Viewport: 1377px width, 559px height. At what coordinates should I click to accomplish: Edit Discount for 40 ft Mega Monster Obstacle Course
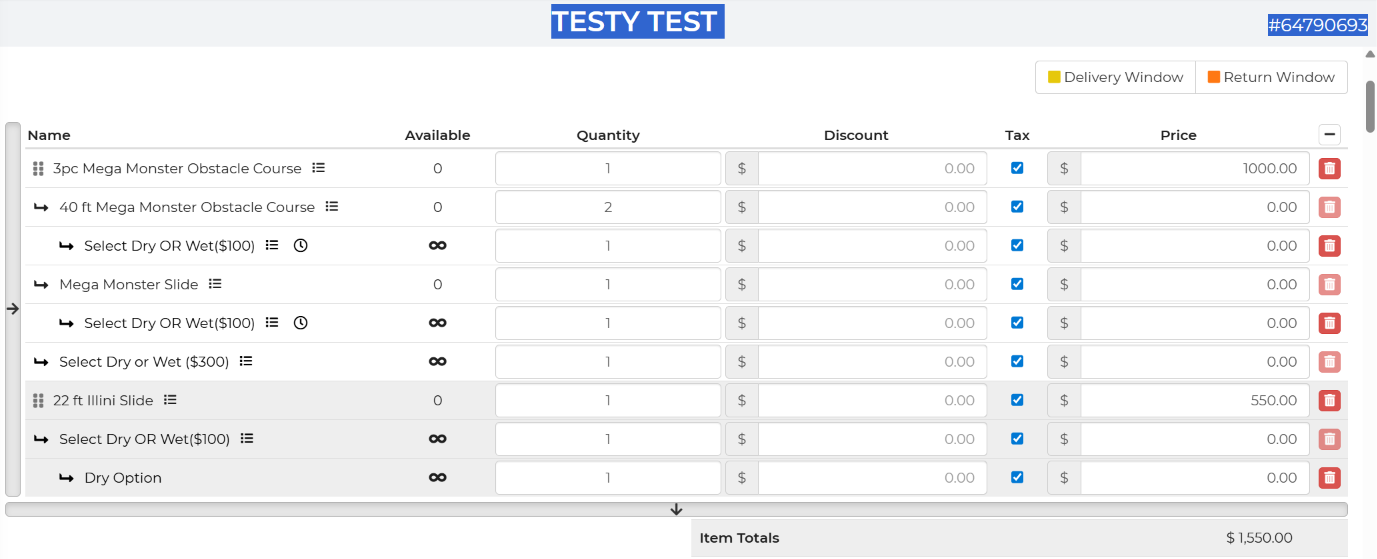(x=872, y=207)
